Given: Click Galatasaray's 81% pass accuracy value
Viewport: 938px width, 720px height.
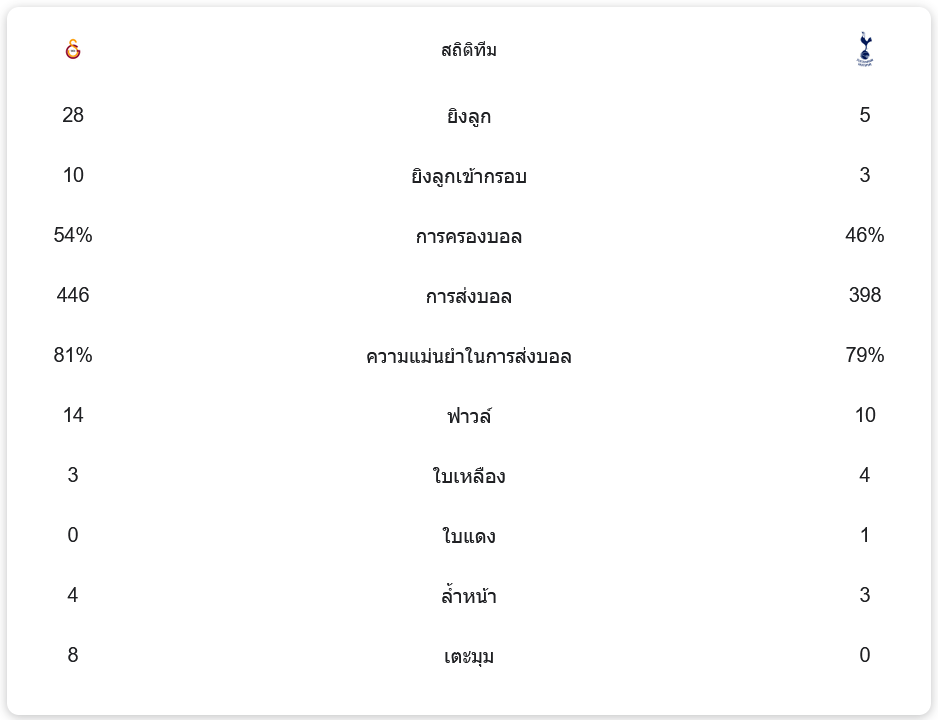Looking at the screenshot, I should [x=73, y=355].
